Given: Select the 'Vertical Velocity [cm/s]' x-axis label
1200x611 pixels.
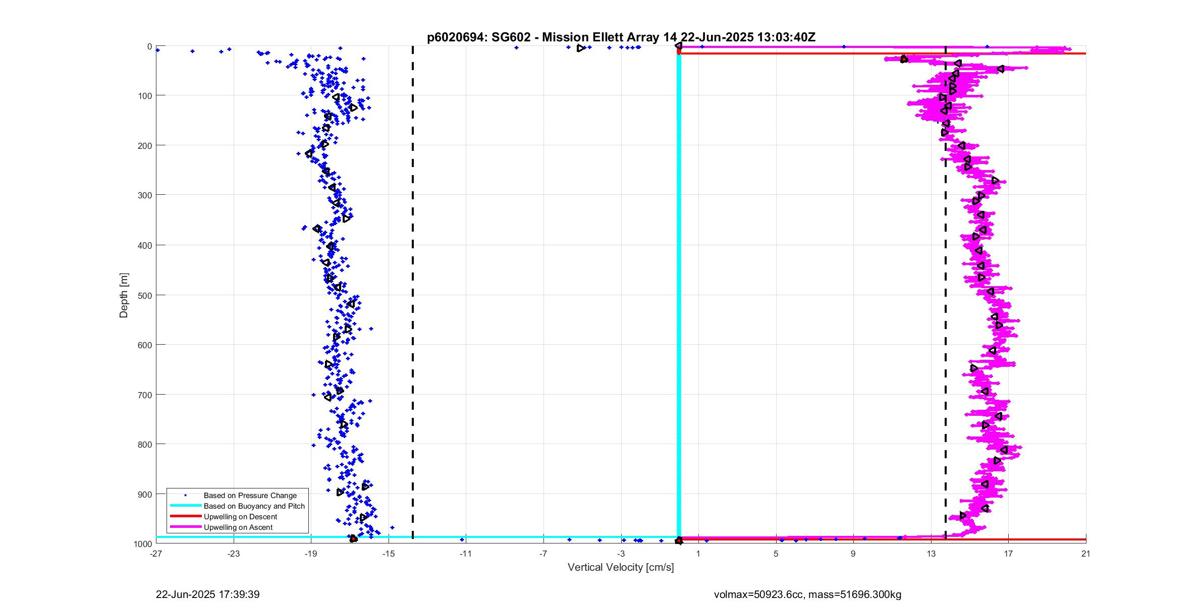Looking at the screenshot, I should pyautogui.click(x=621, y=567).
